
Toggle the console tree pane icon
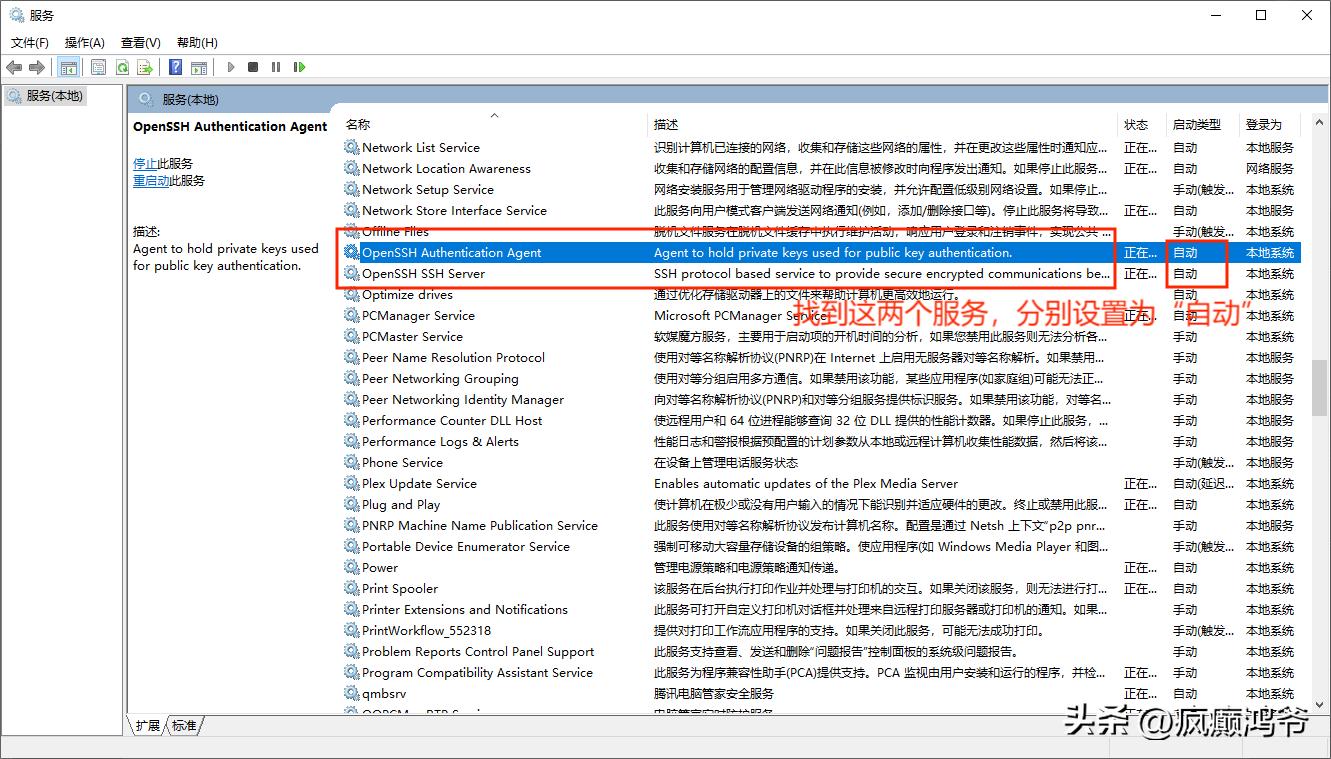tap(68, 67)
